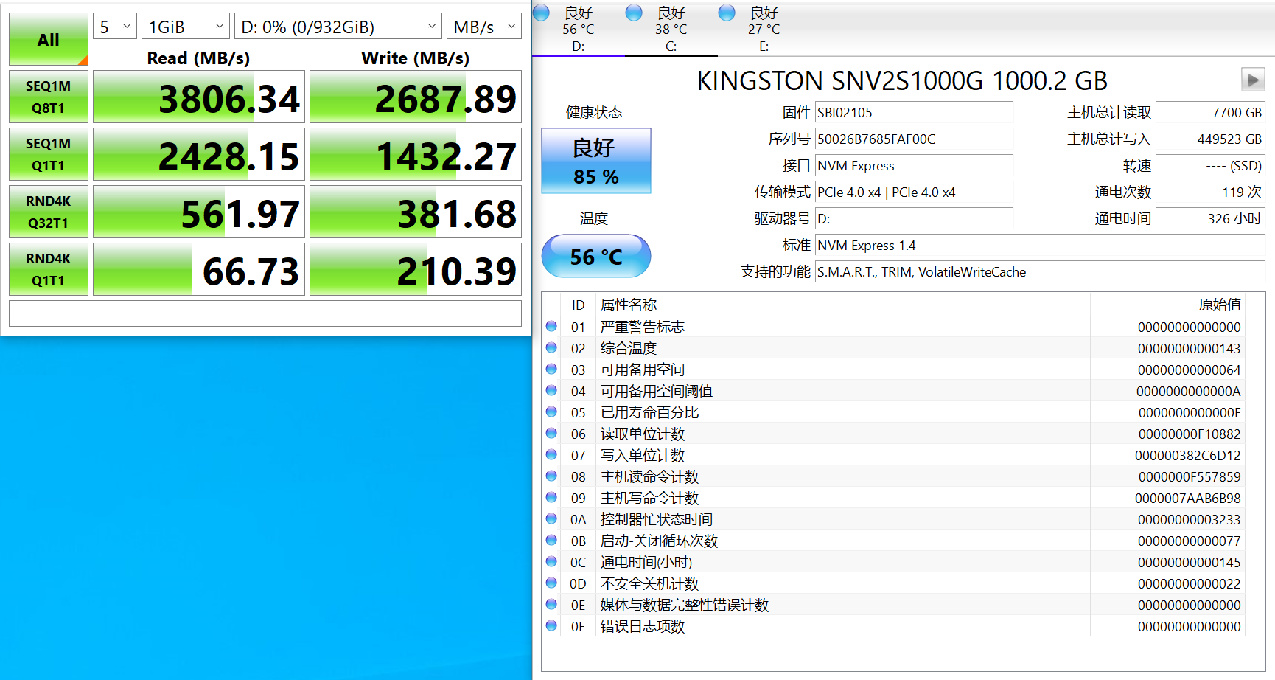Click the status orb for attribute 0B 启动-关闭循环次数

click(551, 541)
